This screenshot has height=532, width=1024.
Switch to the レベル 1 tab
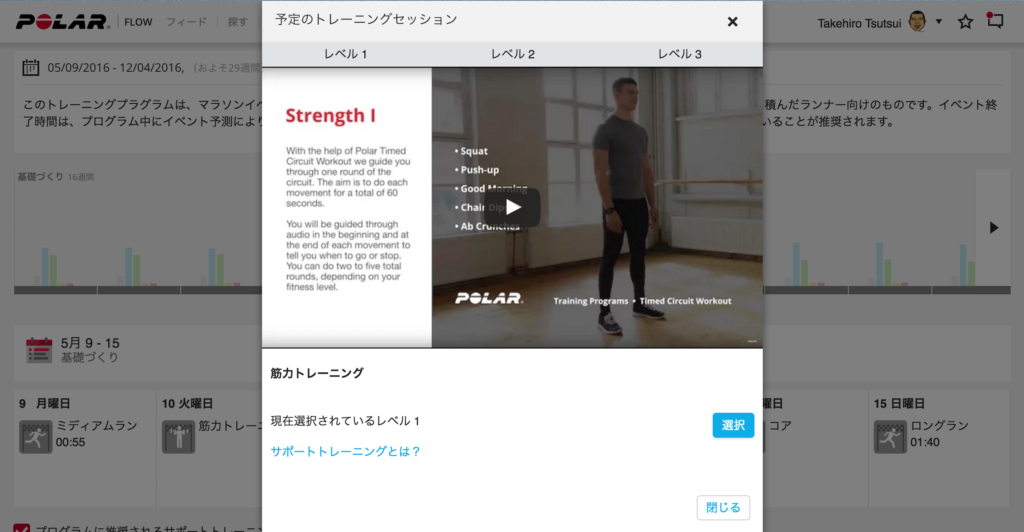(x=345, y=54)
